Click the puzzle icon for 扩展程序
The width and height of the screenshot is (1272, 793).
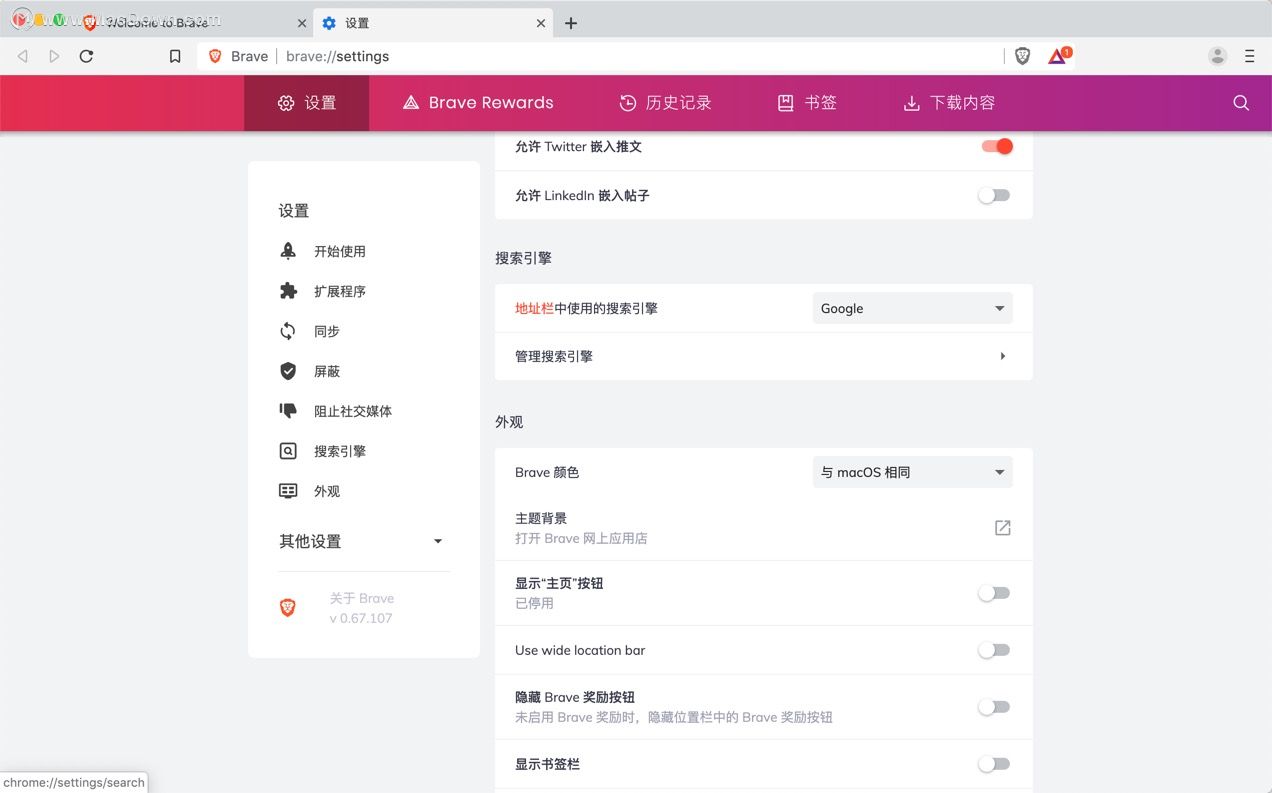(288, 291)
